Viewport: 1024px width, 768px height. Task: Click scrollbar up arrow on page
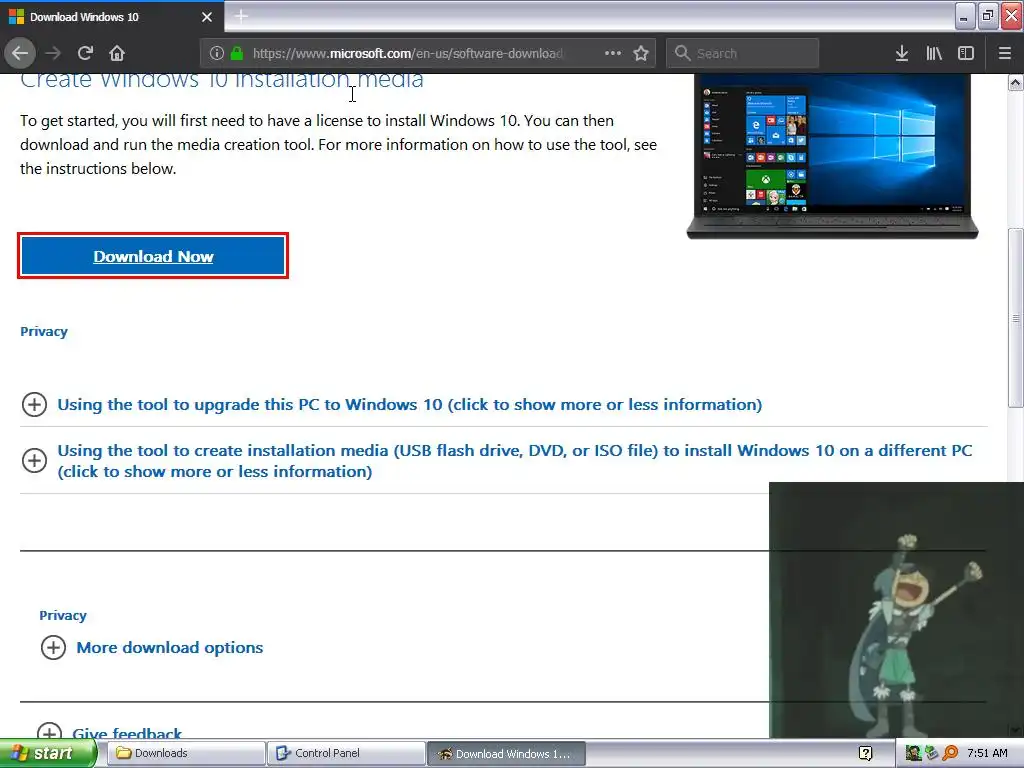pos(1016,82)
